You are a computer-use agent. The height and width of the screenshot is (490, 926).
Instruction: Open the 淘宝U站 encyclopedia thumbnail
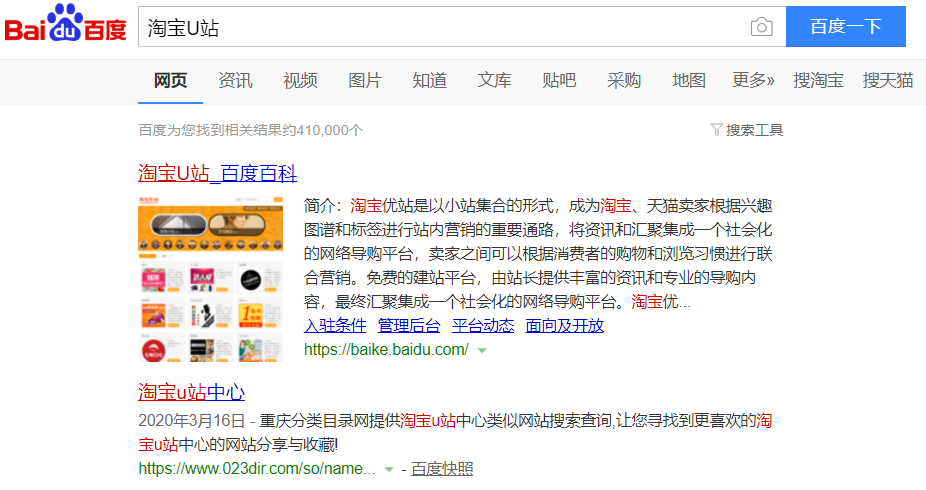click(210, 279)
